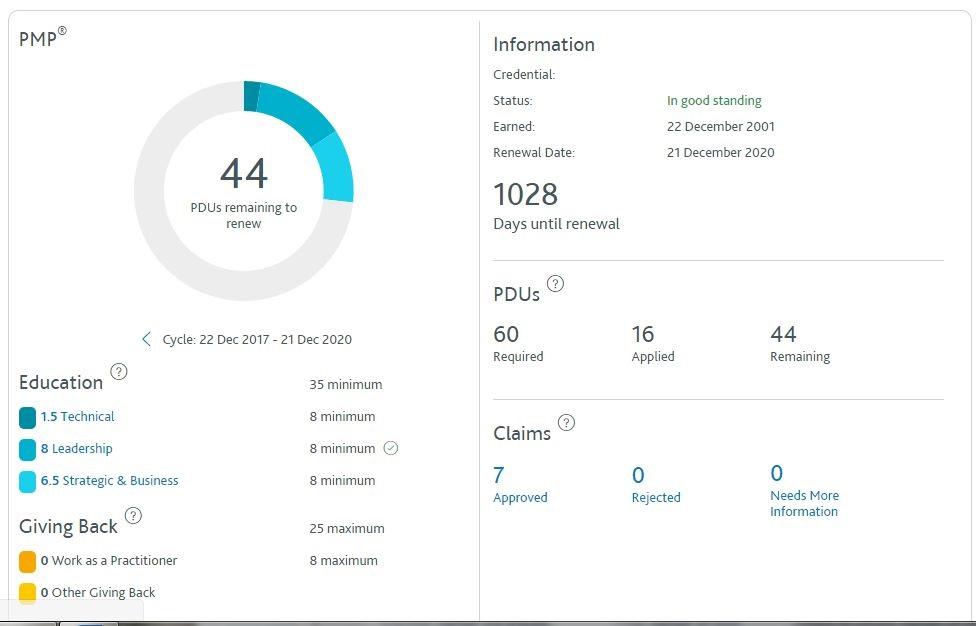Click the 'PMP' credential heading
The height and width of the screenshot is (626, 976).
pos(42,37)
